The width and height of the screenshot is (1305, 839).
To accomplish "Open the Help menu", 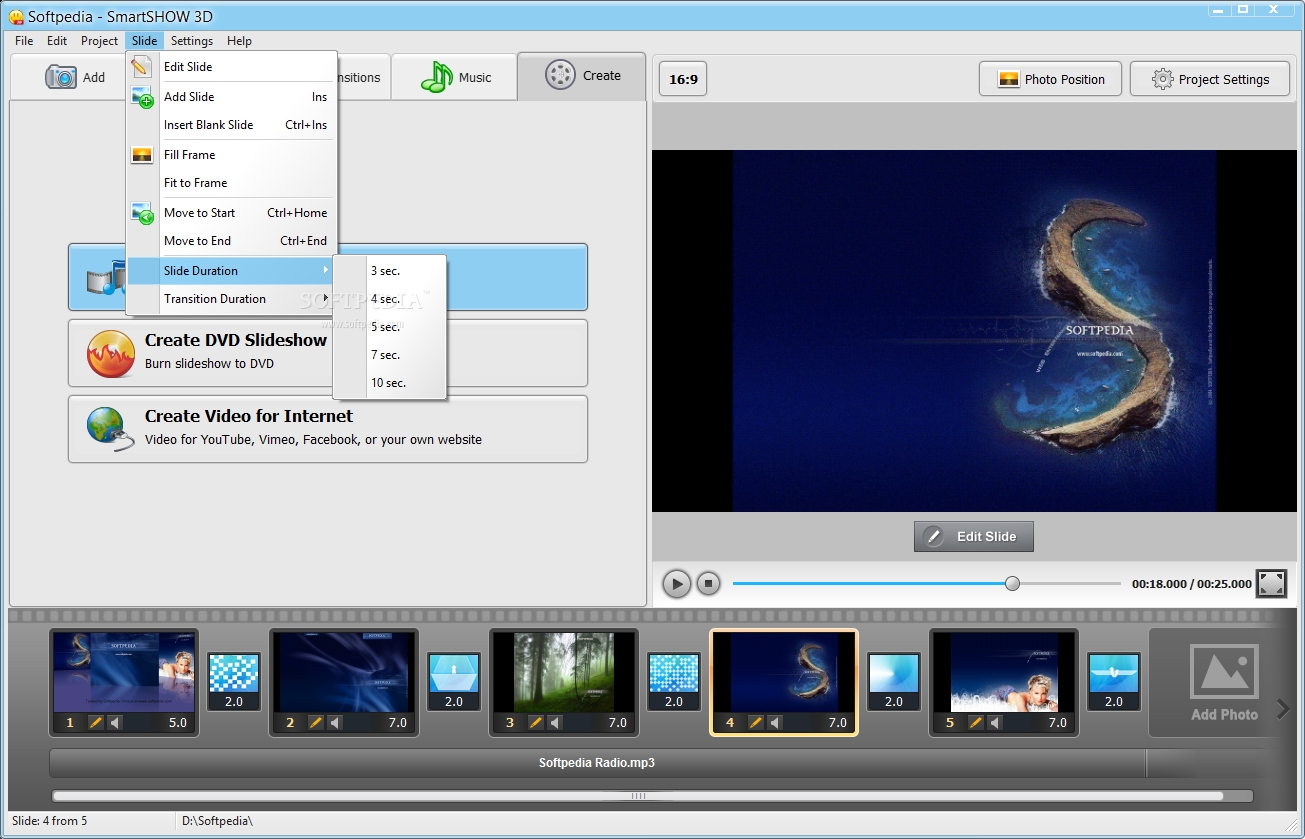I will [239, 41].
